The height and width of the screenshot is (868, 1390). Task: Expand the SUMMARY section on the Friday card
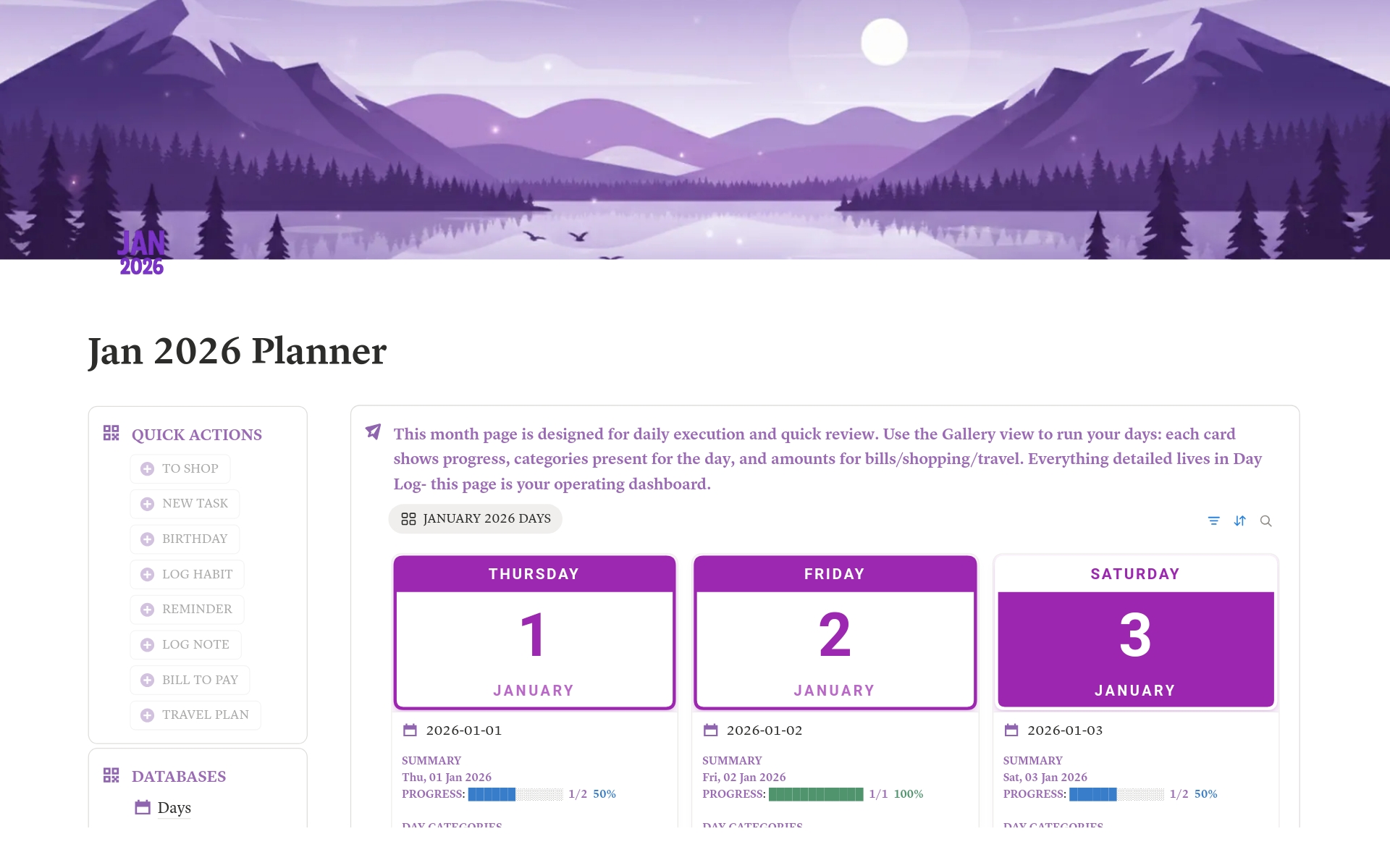click(731, 760)
